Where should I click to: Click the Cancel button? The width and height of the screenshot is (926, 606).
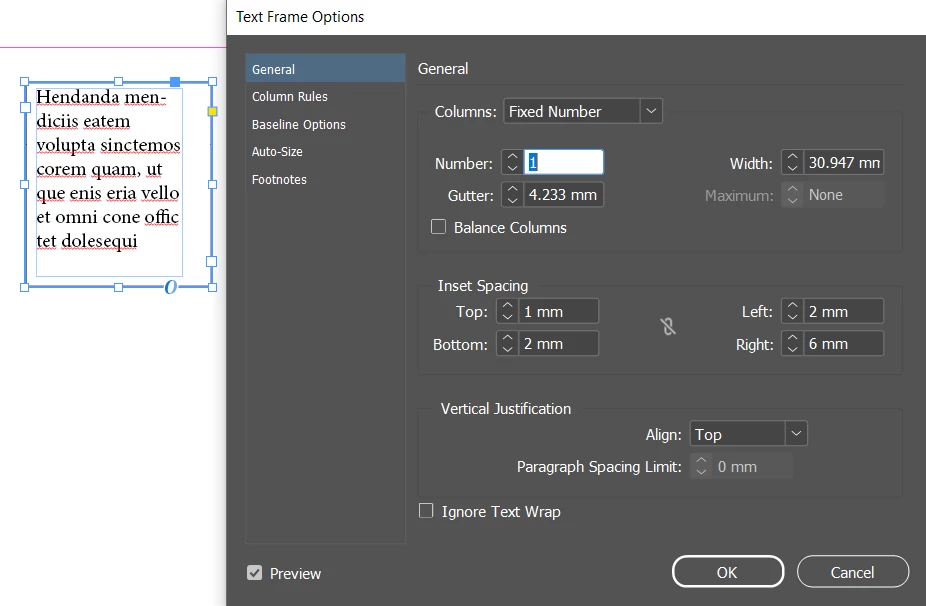(852, 572)
